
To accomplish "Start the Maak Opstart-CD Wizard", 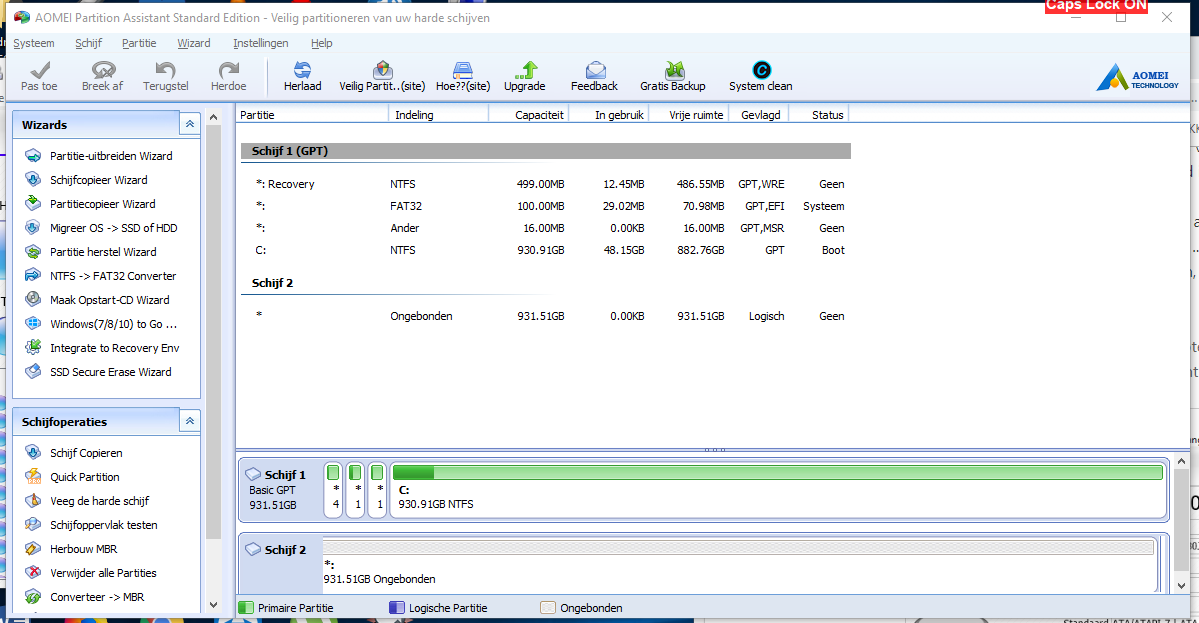I will 109,300.
